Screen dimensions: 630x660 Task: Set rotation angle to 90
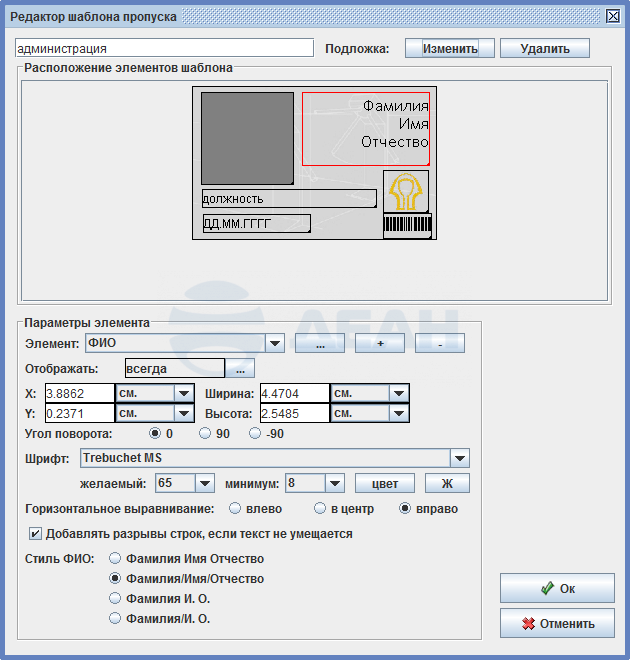[x=205, y=434]
